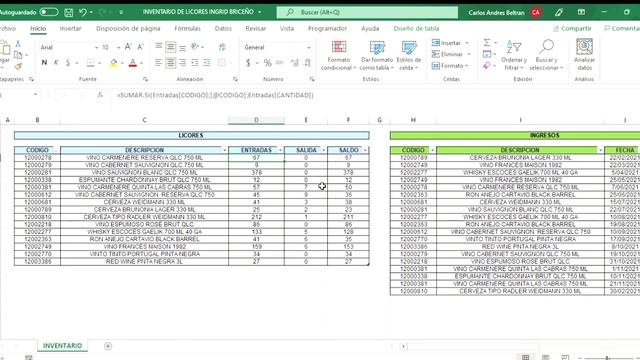This screenshot has height=360, width=640.
Task: Toggle italic (K) formatting
Action: pyautogui.click(x=56, y=62)
